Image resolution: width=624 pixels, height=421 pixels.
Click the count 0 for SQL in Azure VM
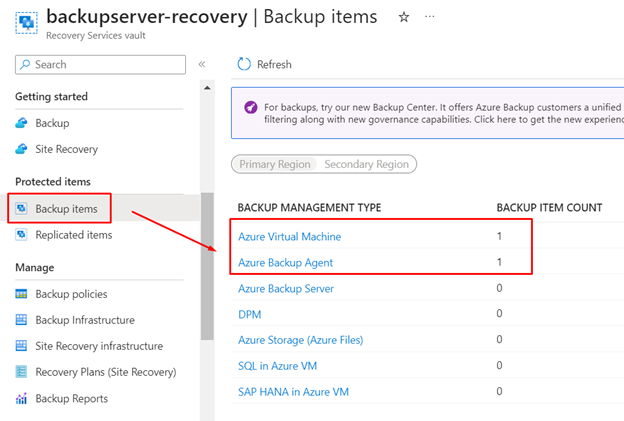click(x=499, y=365)
